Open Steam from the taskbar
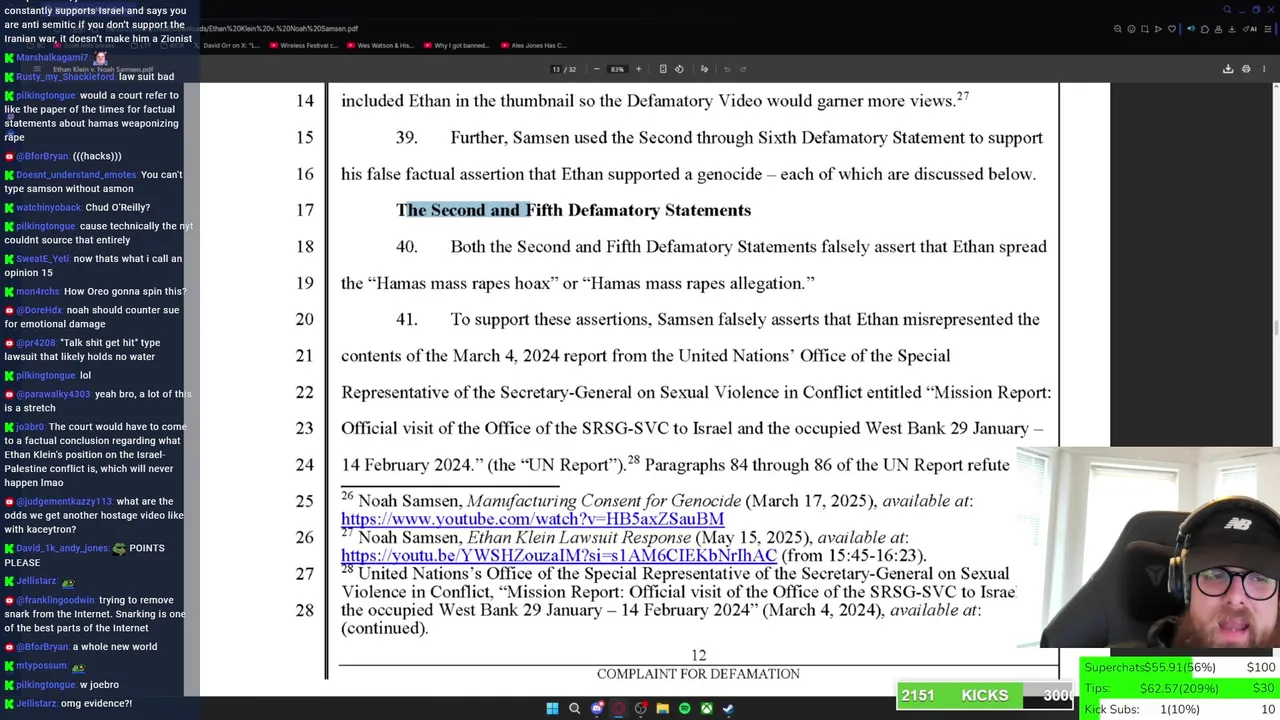This screenshot has width=1280, height=720. click(x=728, y=708)
